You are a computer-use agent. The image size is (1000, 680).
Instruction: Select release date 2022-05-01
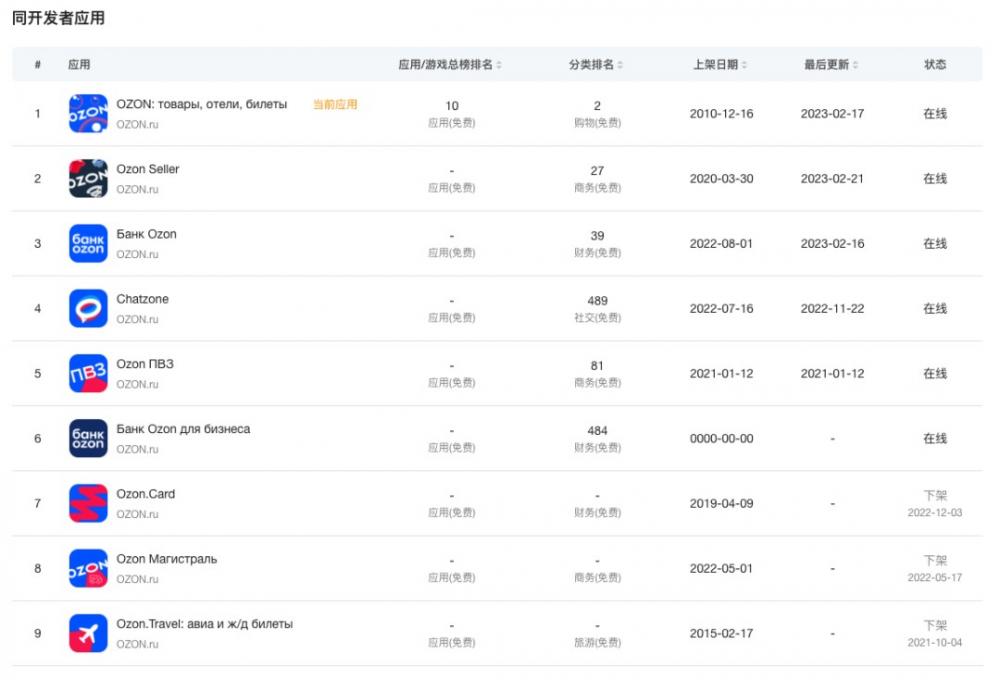[x=721, y=570]
